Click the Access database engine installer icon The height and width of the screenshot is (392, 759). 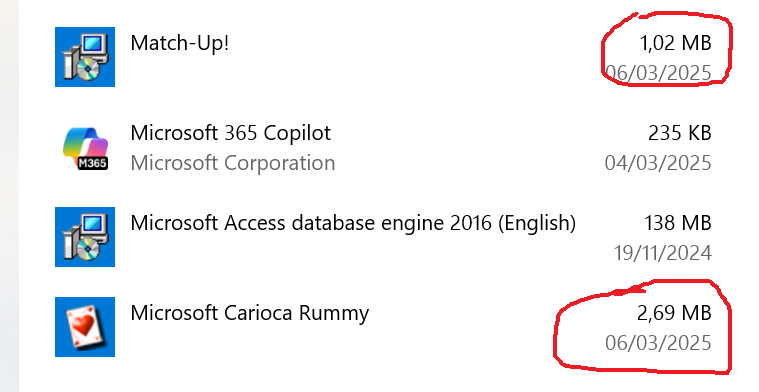click(85, 237)
